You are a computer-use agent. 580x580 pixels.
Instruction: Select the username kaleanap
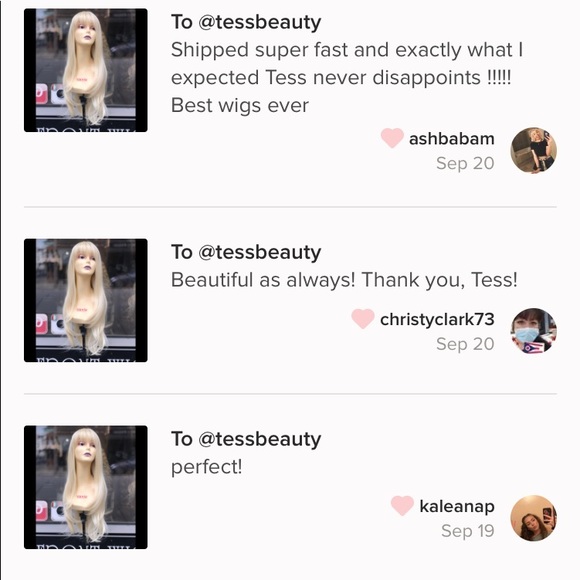point(457,506)
